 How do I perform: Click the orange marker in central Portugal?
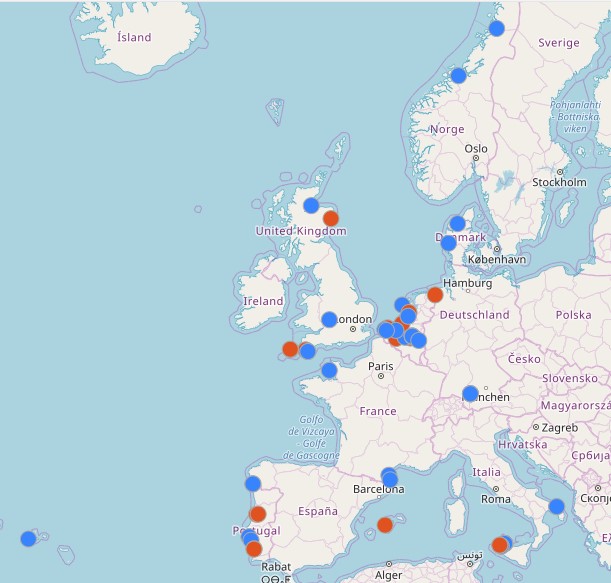[x=258, y=514]
